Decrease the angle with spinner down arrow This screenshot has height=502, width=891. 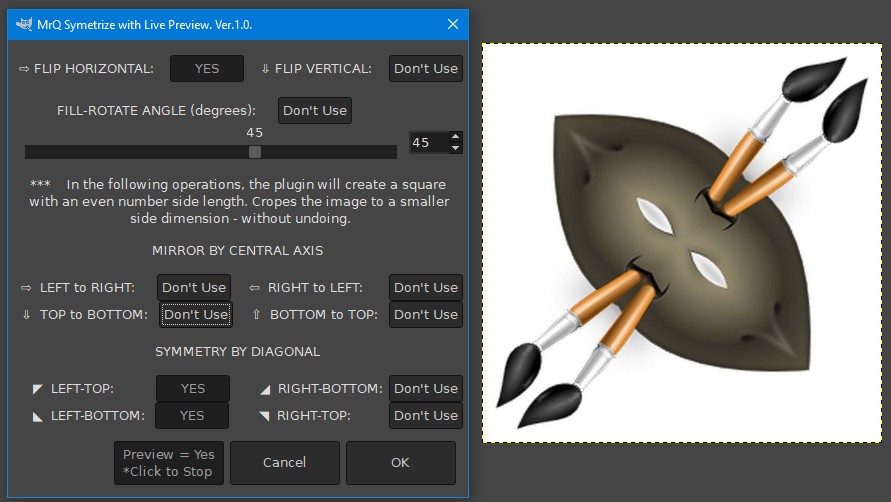(455, 148)
